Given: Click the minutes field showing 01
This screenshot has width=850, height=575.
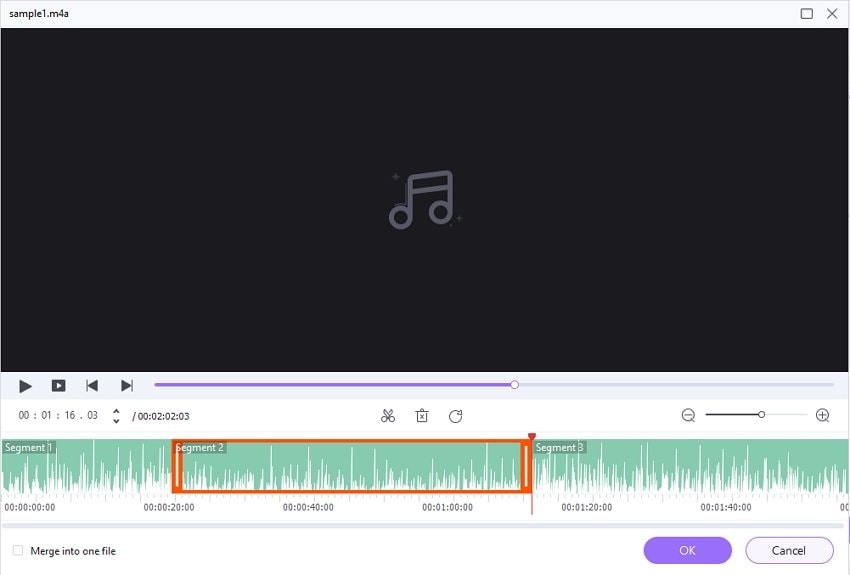Looking at the screenshot, I should coord(46,416).
